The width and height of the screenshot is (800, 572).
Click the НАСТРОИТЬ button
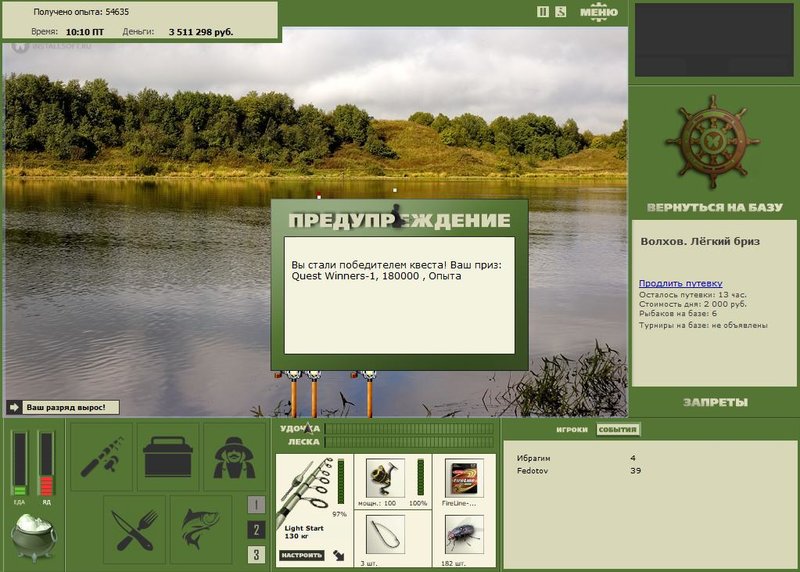click(302, 555)
